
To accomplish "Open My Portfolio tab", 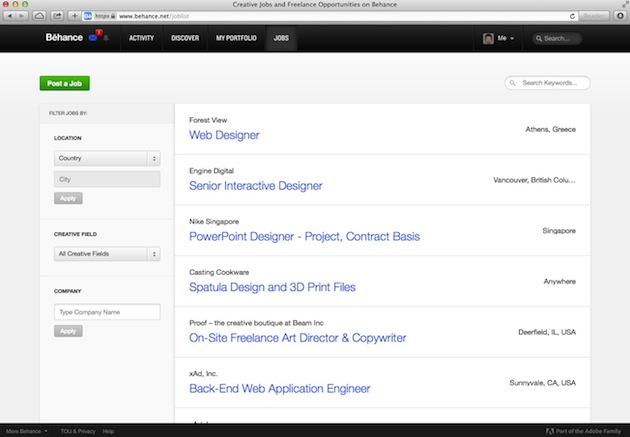I will 236,38.
